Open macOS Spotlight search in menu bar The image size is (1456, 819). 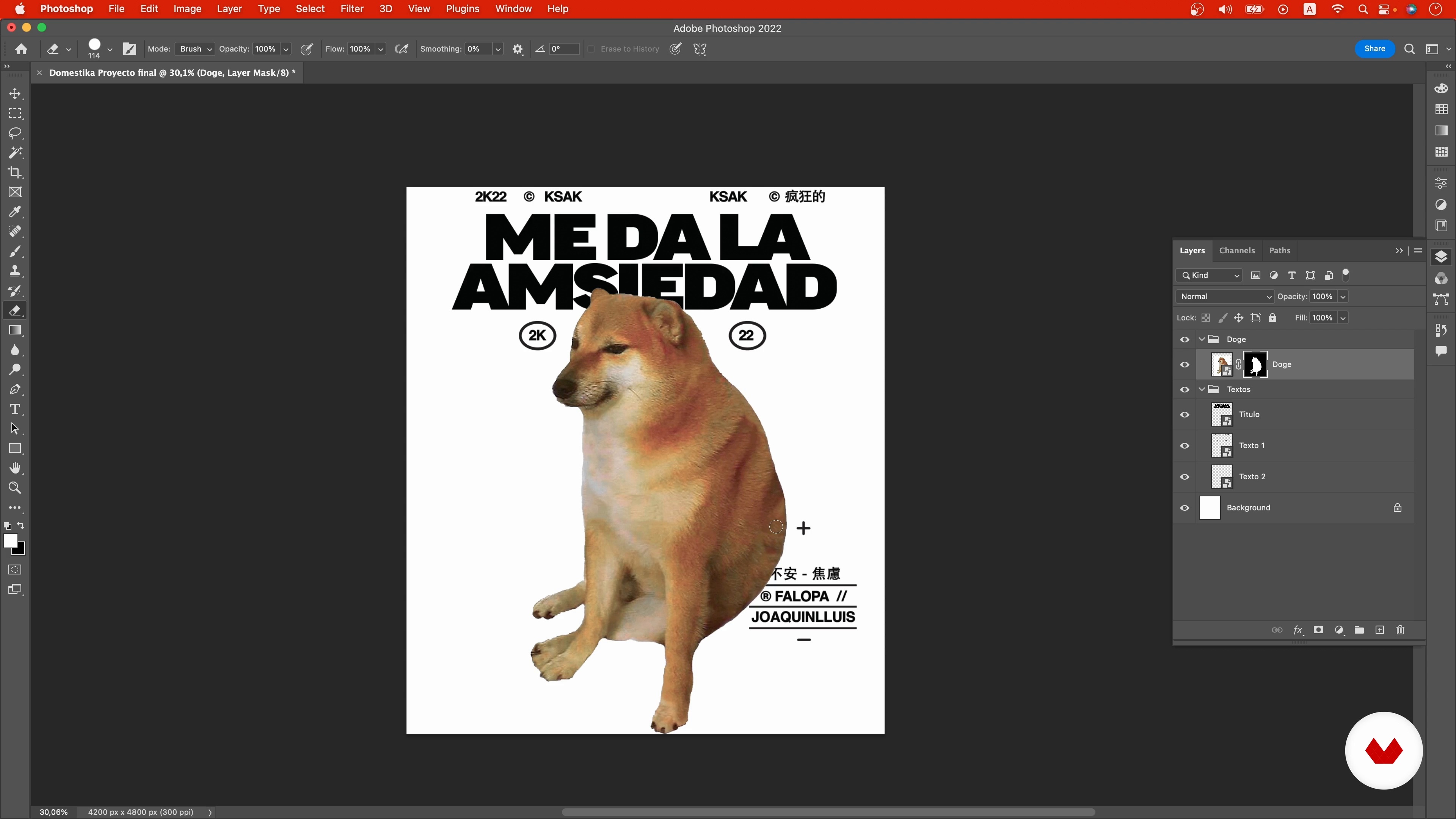pos(1363,9)
